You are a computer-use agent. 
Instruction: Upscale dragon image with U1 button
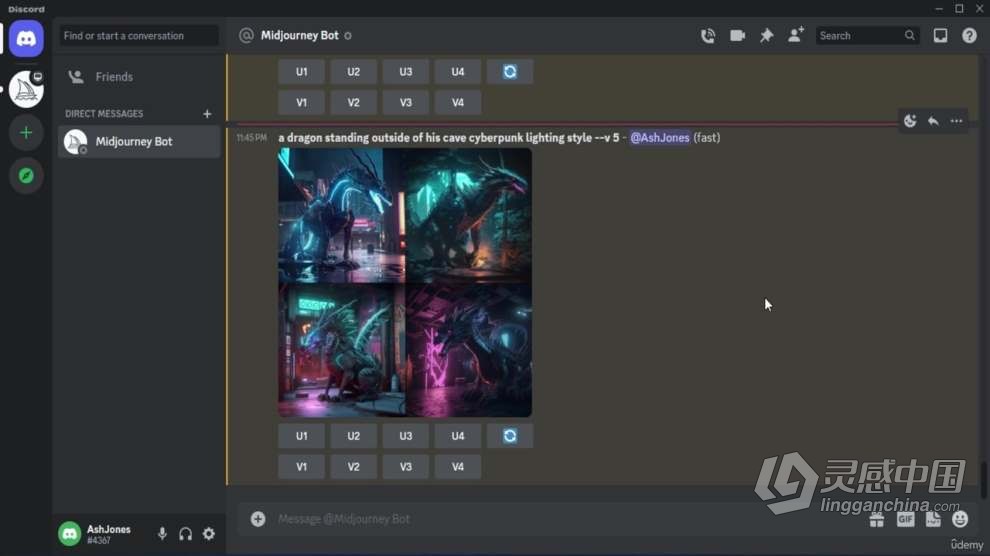click(301, 436)
